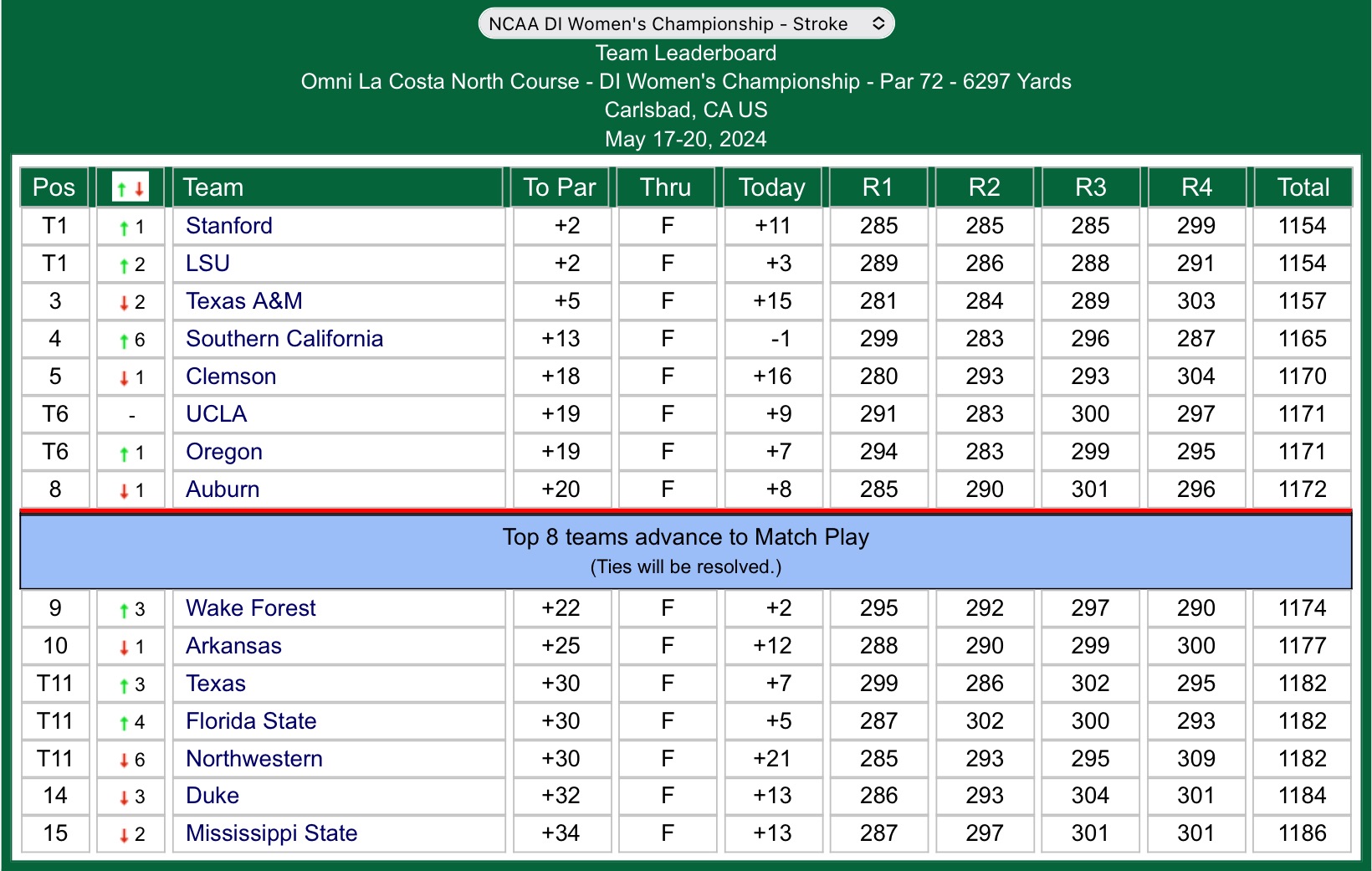Click Northwestern's red down arrow indicator

(124, 760)
